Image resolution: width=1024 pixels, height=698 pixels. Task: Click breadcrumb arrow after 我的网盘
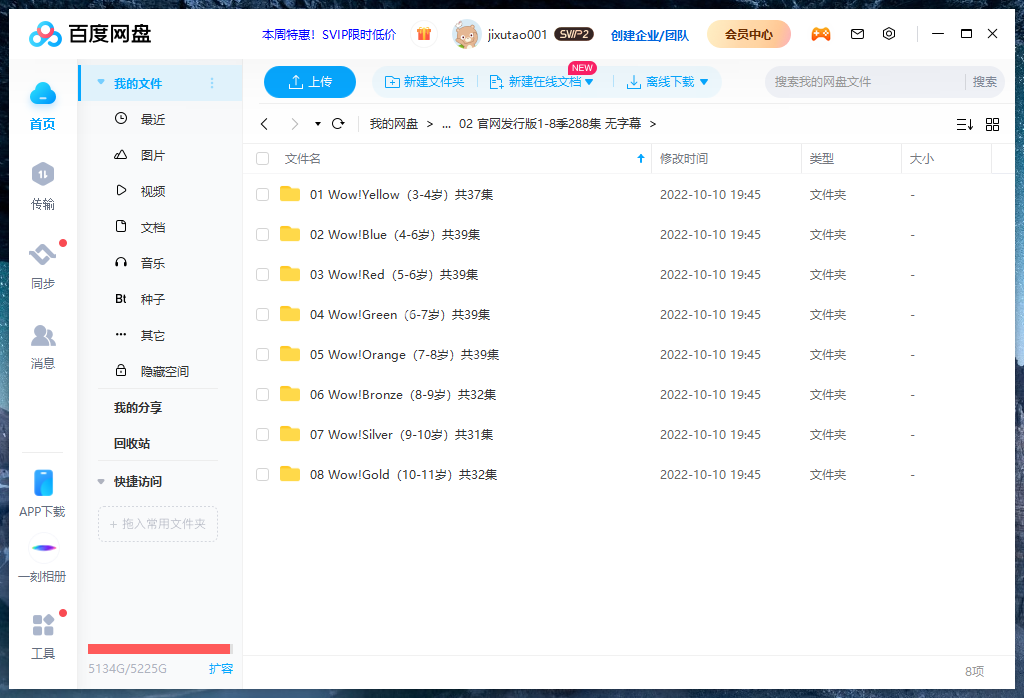[x=430, y=124]
